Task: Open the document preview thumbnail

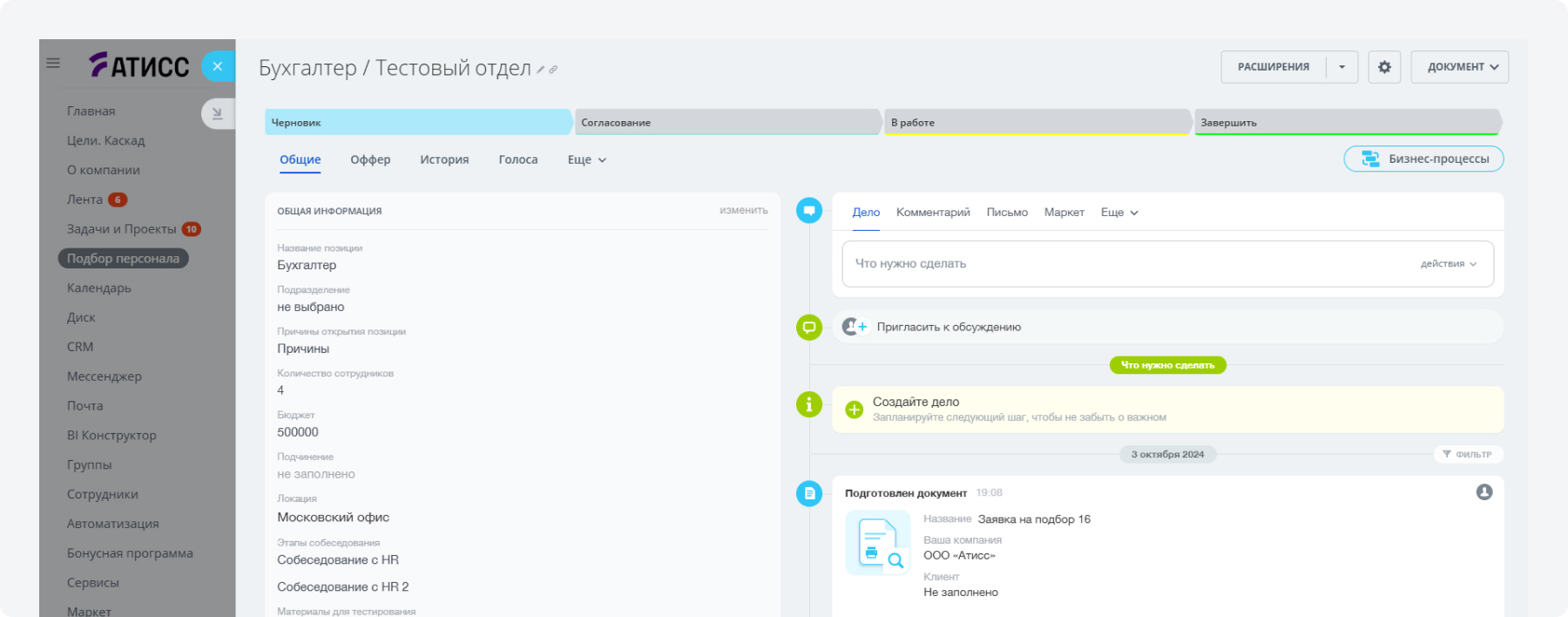Action: pyautogui.click(x=878, y=543)
